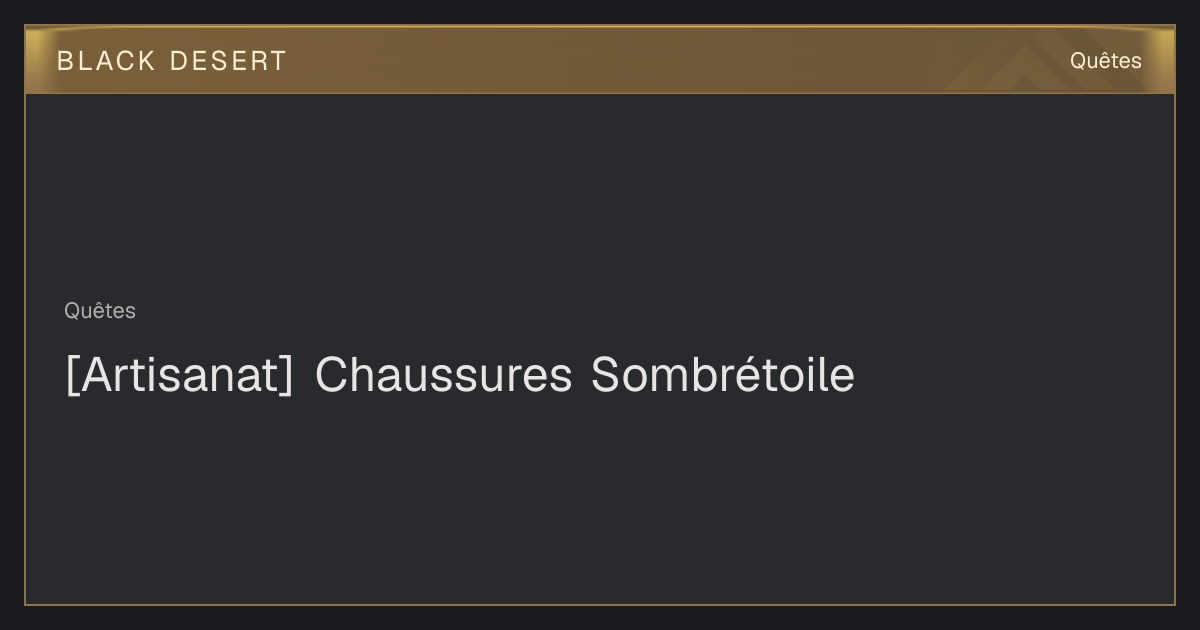Open Quêtes in the gold header

[1105, 61]
